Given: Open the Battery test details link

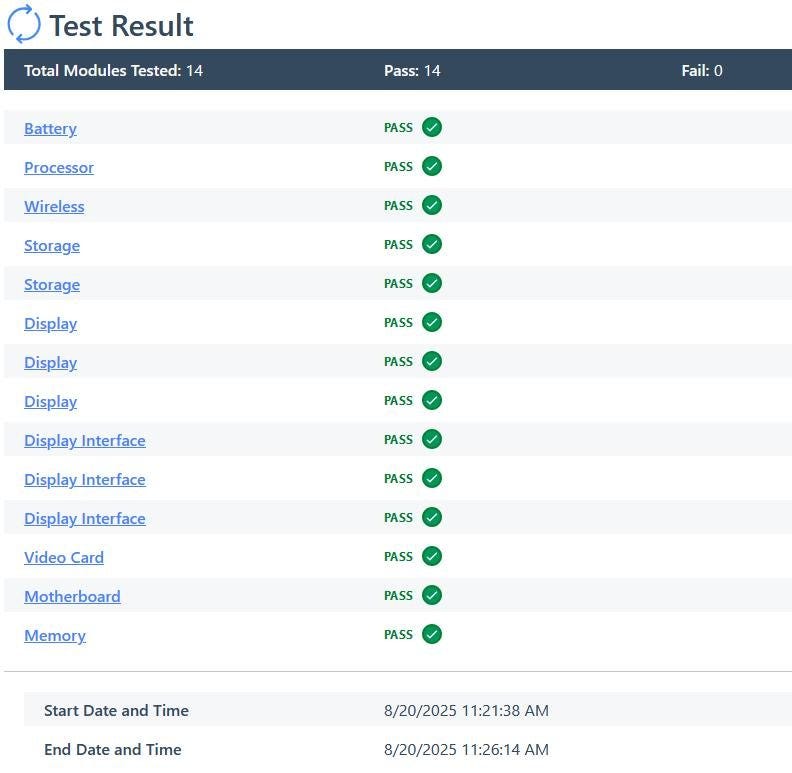Looking at the screenshot, I should click(51, 129).
